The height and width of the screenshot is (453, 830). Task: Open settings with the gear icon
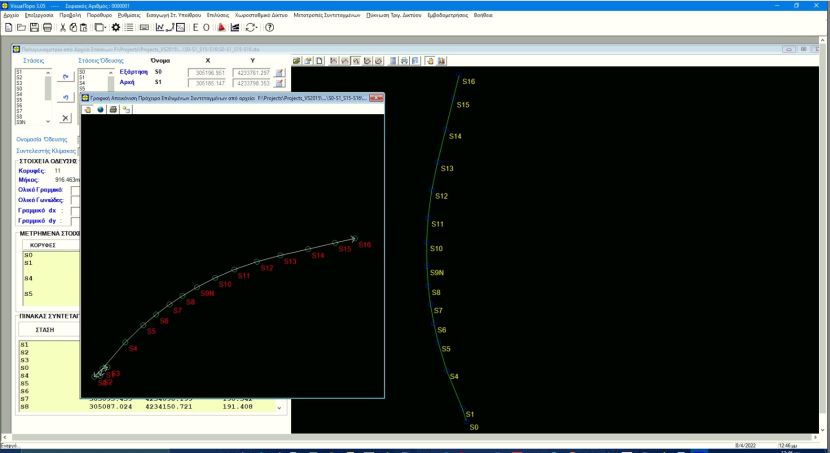click(x=116, y=27)
